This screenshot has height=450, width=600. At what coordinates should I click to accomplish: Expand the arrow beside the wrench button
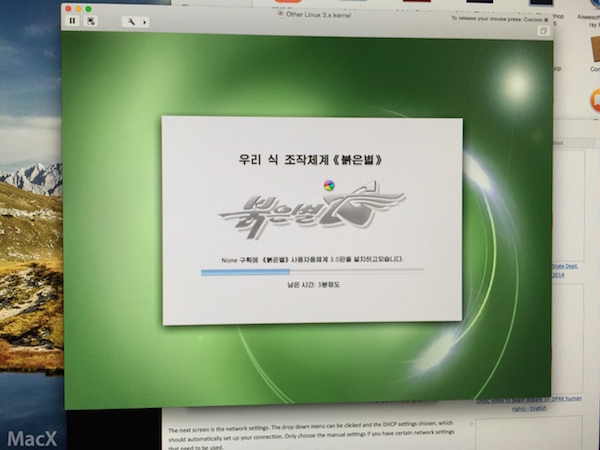tap(145, 22)
